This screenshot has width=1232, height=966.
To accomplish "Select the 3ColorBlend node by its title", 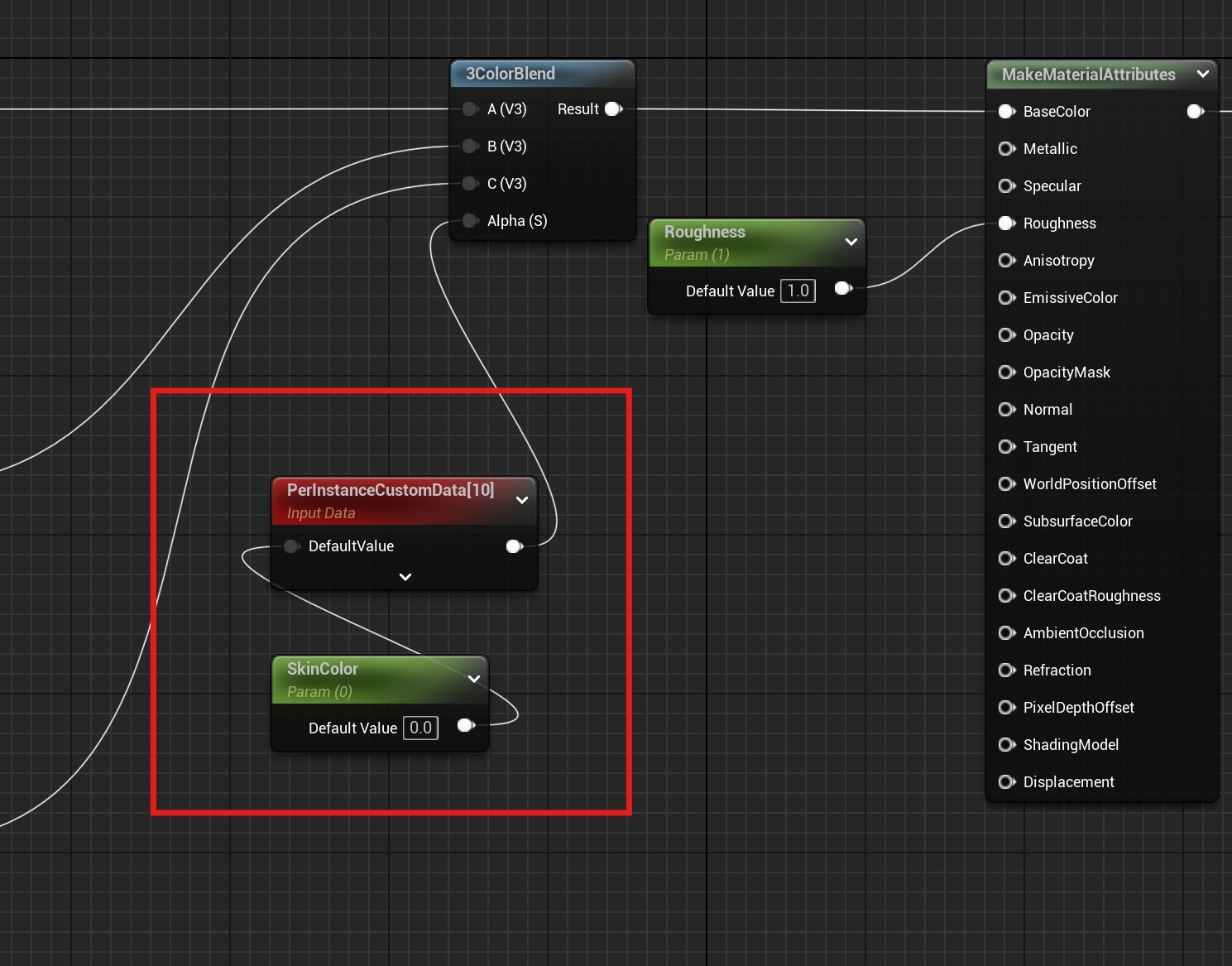I will point(511,74).
